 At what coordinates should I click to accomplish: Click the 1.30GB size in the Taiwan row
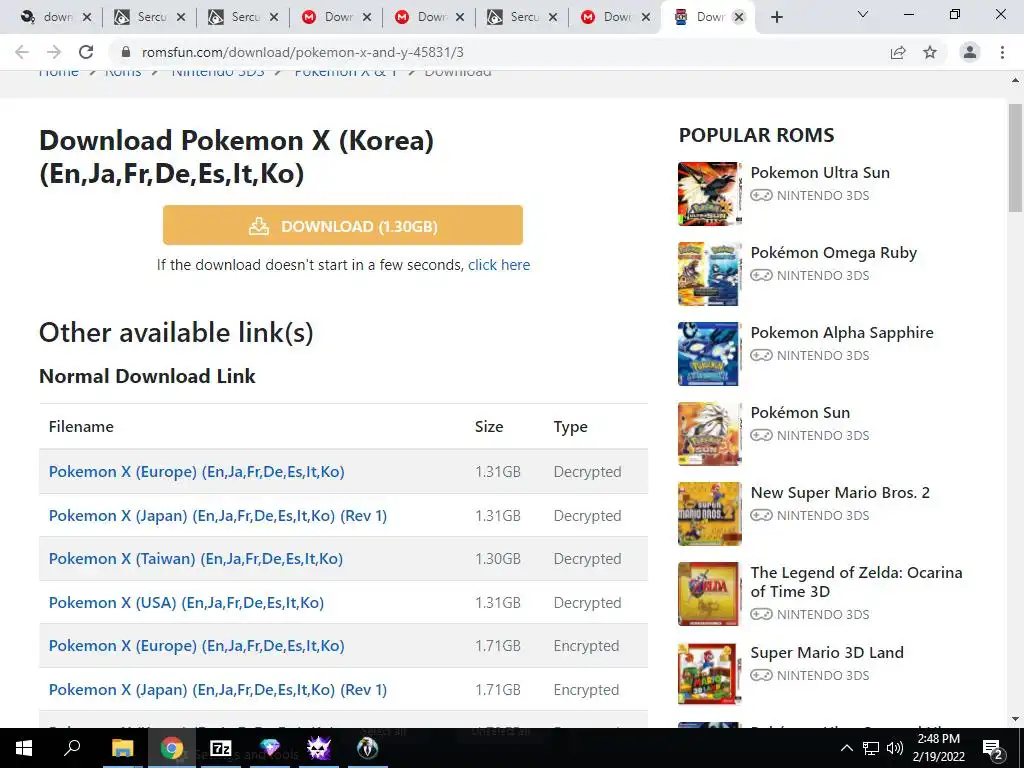(498, 559)
